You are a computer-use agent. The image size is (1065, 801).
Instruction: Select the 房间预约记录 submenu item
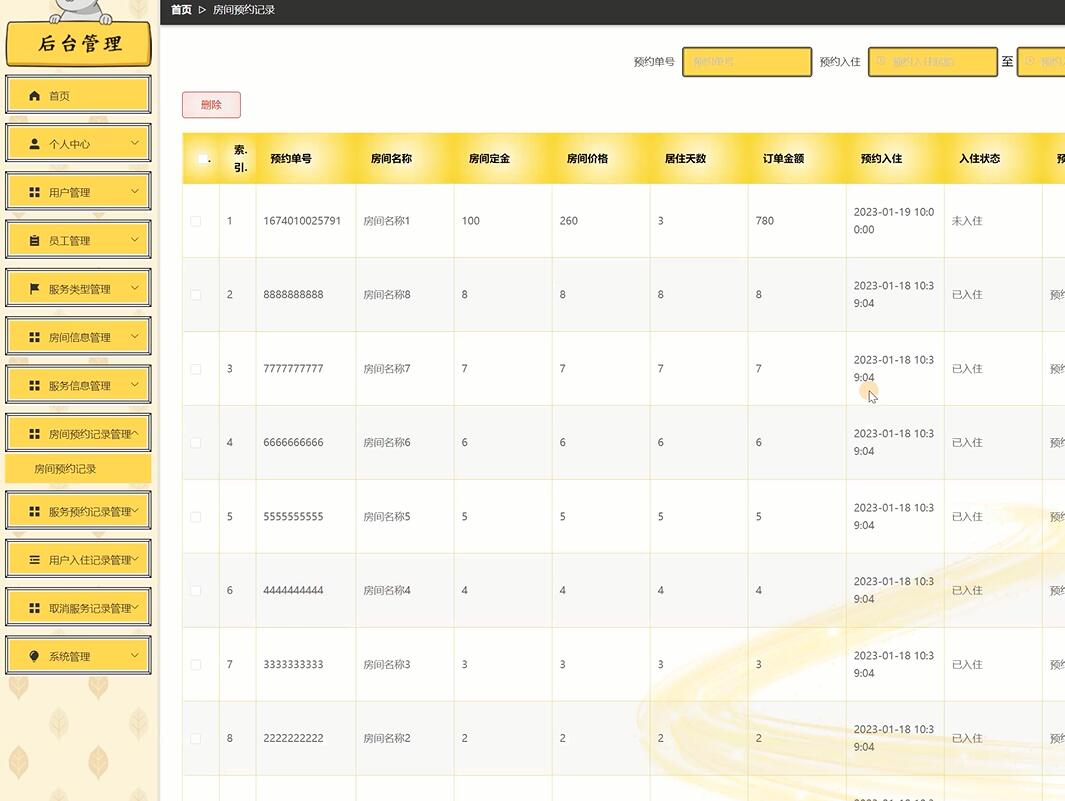[78, 469]
